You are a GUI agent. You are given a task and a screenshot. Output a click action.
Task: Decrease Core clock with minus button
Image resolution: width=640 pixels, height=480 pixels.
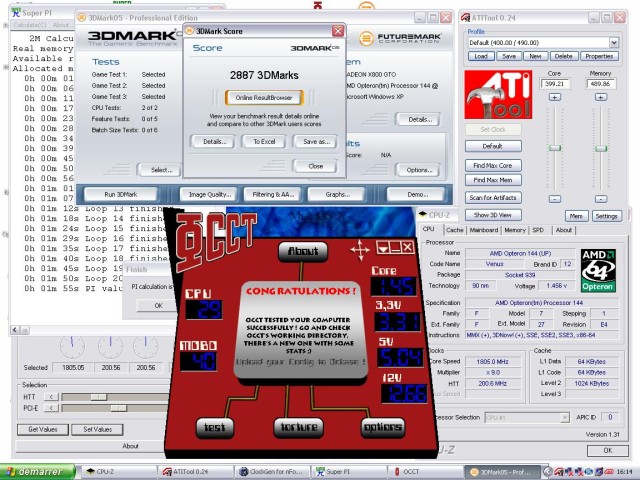554,199
